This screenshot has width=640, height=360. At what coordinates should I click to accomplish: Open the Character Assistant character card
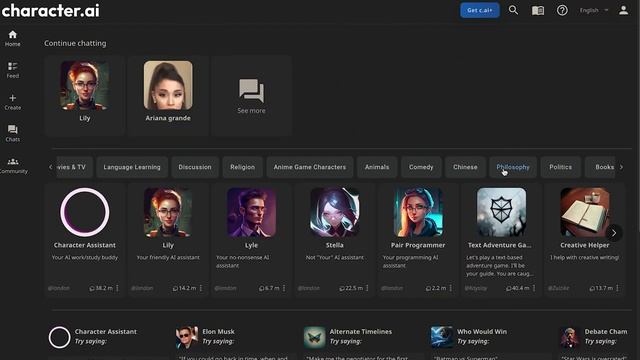85,240
